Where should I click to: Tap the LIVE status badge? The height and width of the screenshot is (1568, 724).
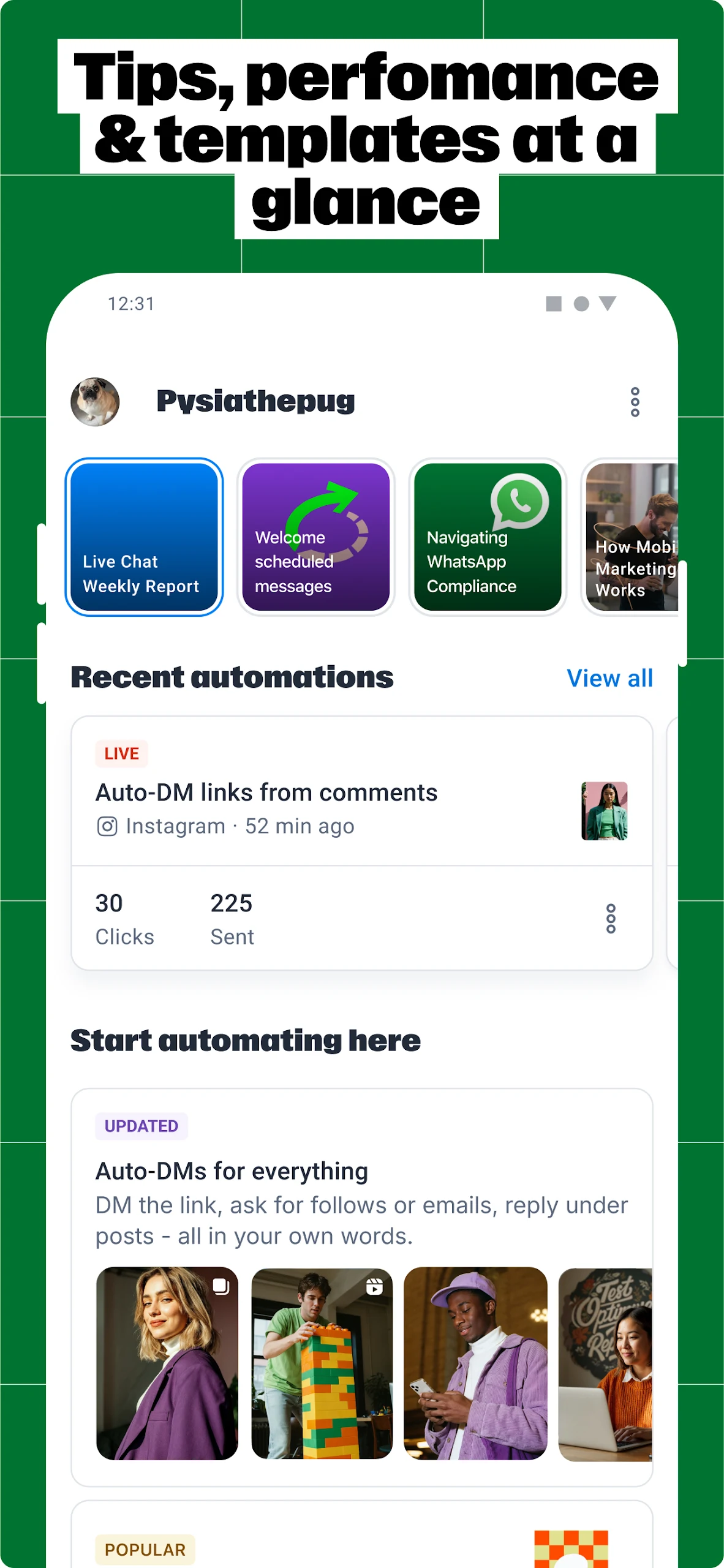click(122, 753)
